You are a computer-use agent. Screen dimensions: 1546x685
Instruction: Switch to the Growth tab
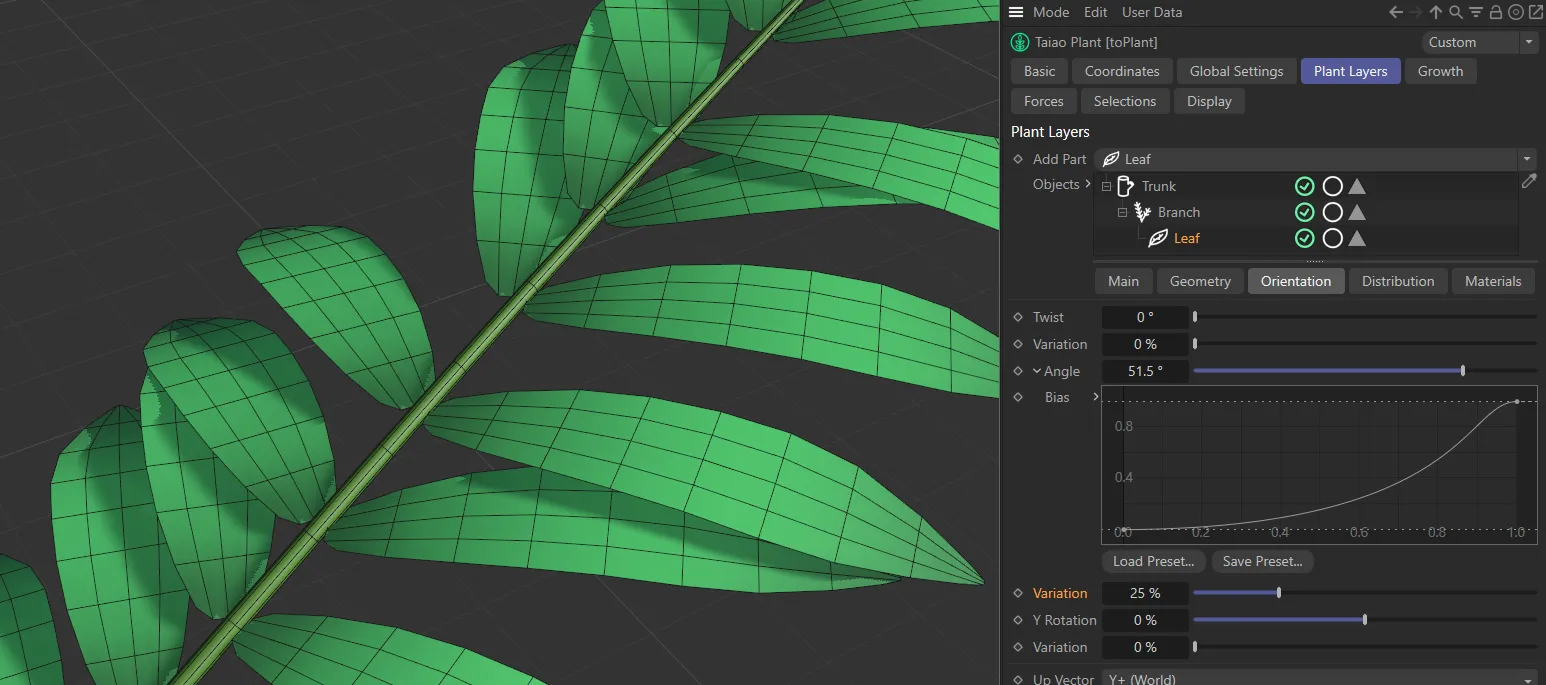pos(1441,71)
